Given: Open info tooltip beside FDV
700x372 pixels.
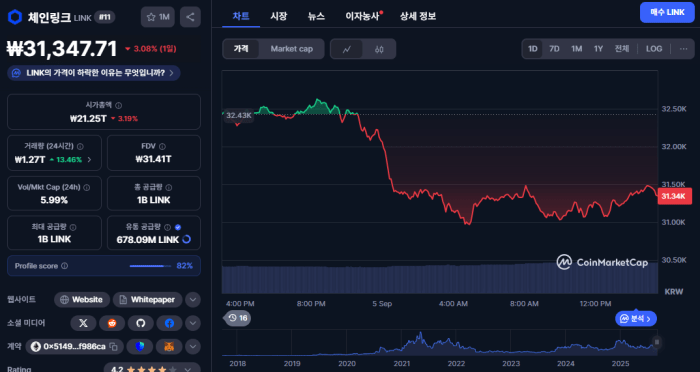Looking at the screenshot, I should (x=162, y=146).
